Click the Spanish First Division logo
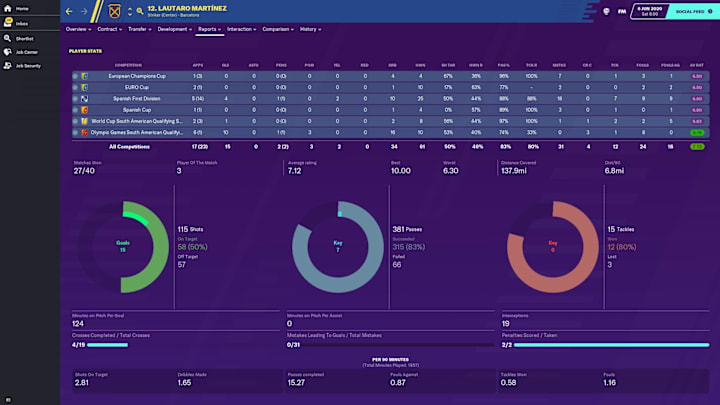 pos(84,99)
